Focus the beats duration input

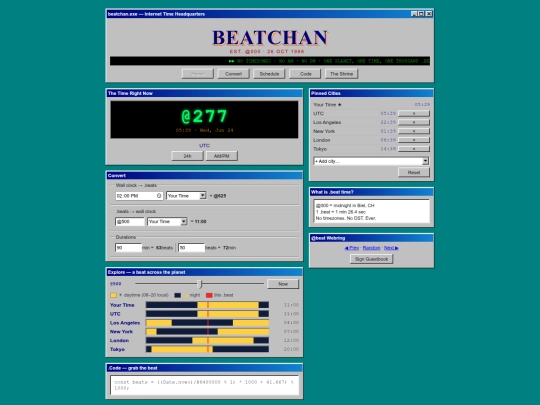point(191,248)
